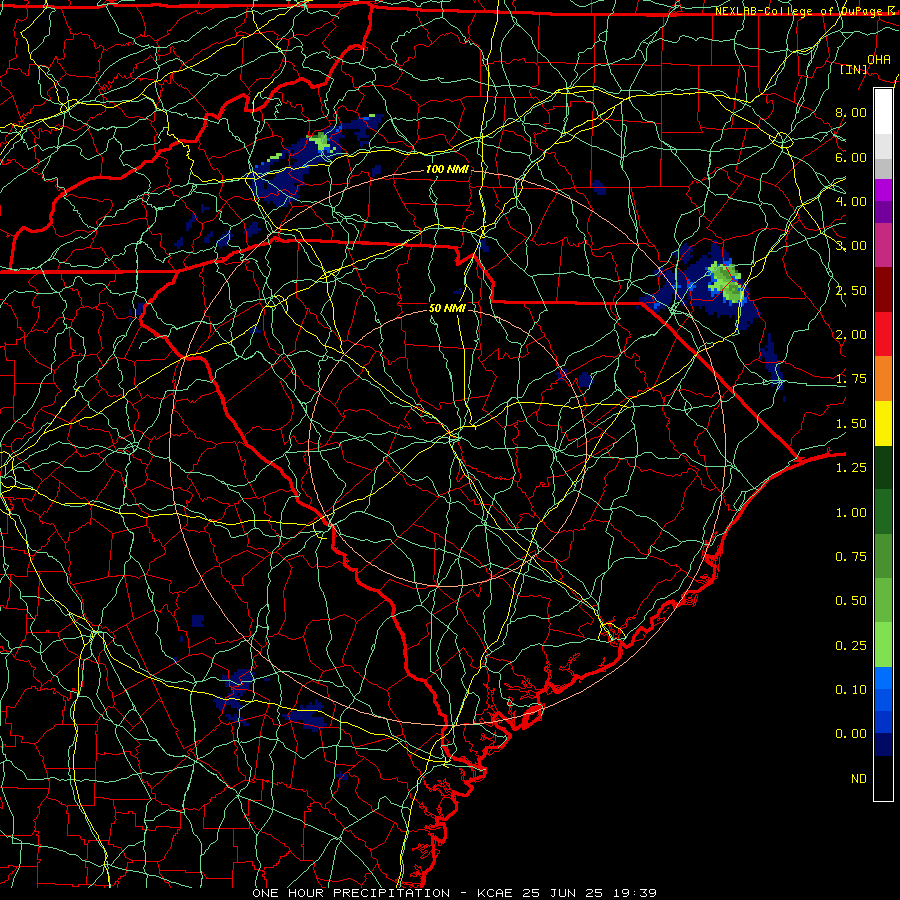900x900 pixels.
Task: Click the pink 3.00 inch legend swatch
Action: pos(883,245)
